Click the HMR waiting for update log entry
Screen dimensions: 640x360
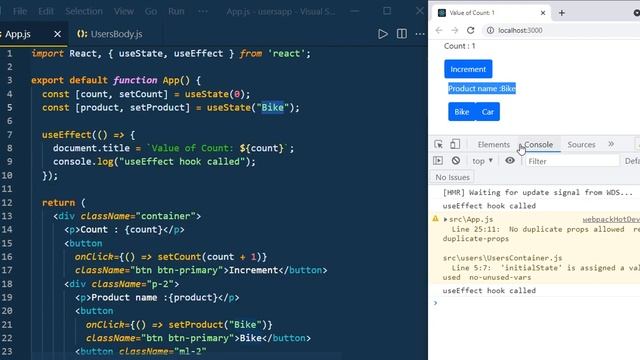tap(538, 192)
